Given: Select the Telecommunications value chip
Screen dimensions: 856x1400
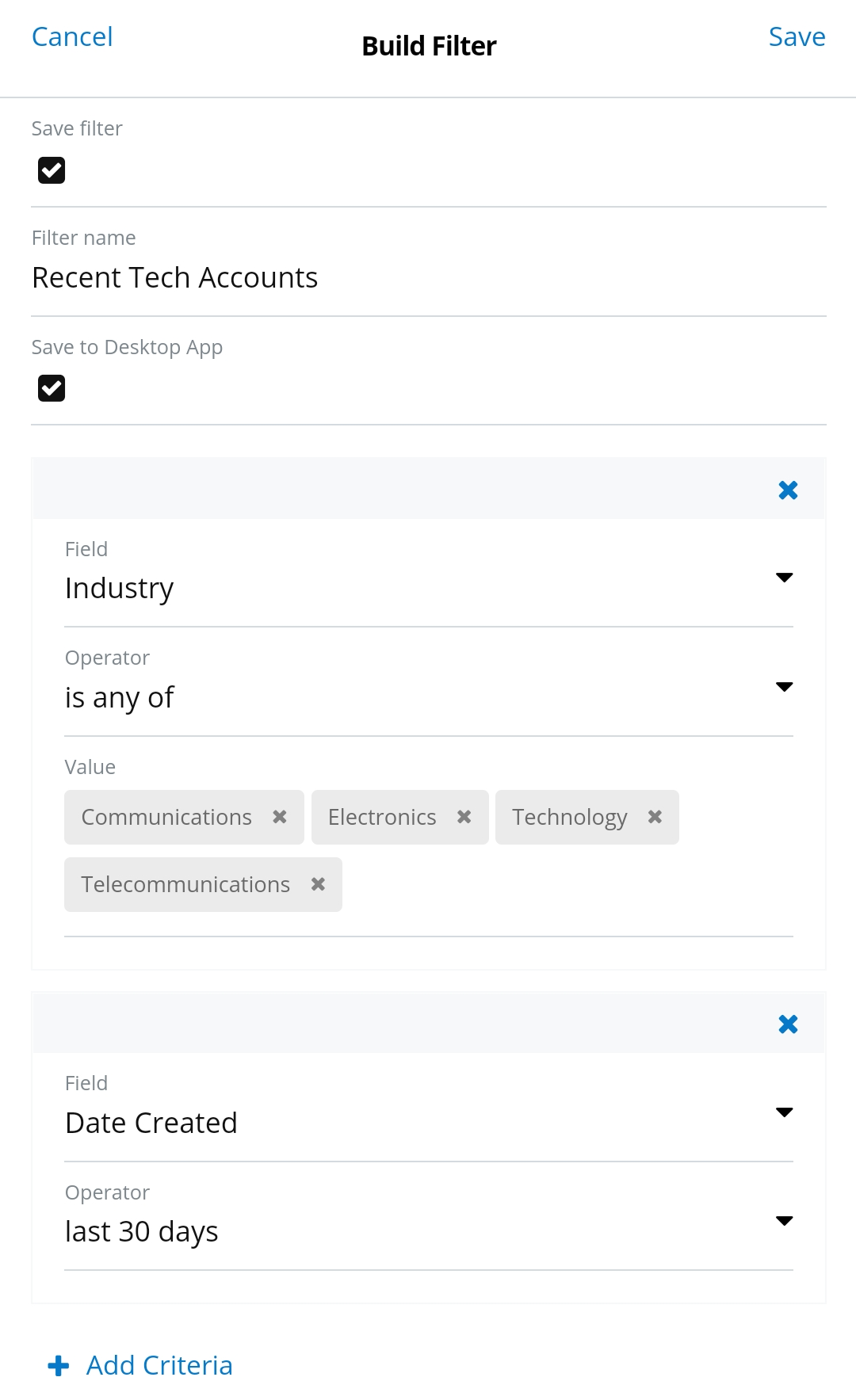Looking at the screenshot, I should [185, 884].
